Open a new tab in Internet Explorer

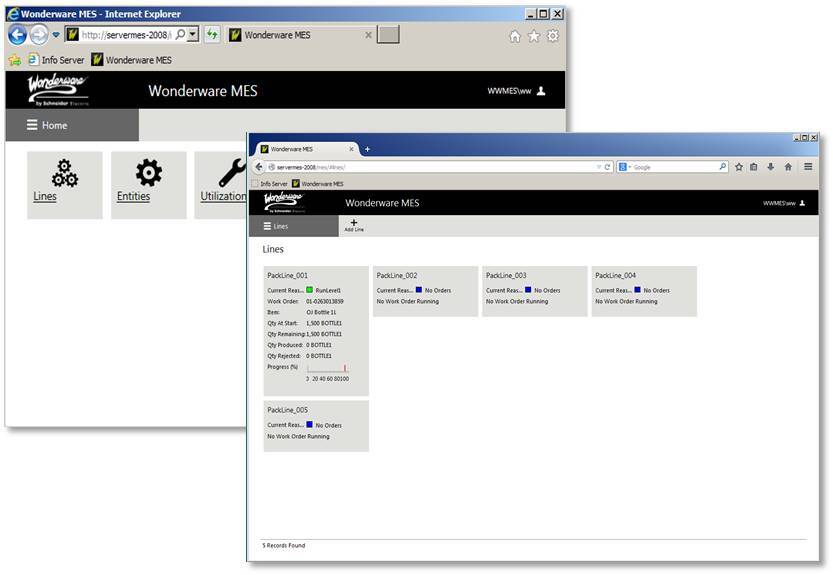(388, 35)
